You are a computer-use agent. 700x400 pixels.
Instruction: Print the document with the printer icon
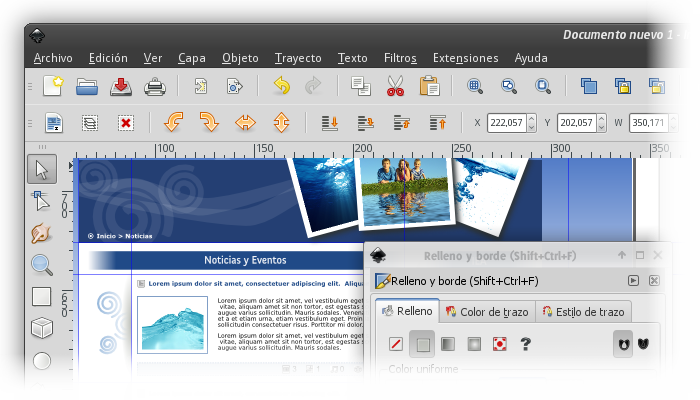point(155,87)
